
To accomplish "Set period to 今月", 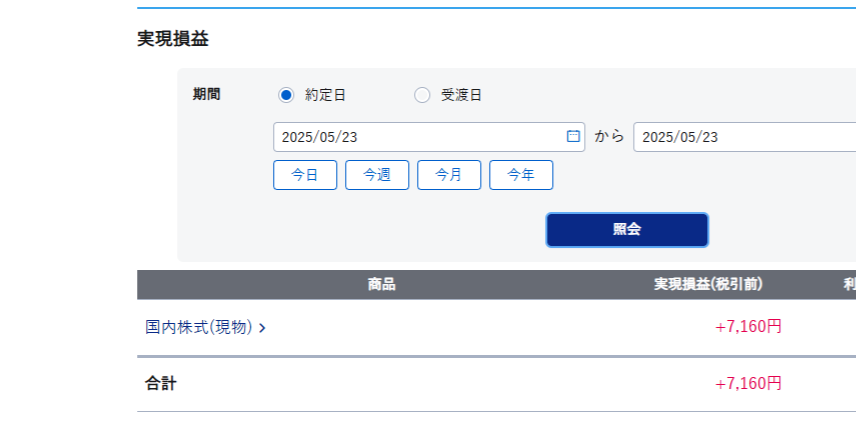I will point(449,175).
